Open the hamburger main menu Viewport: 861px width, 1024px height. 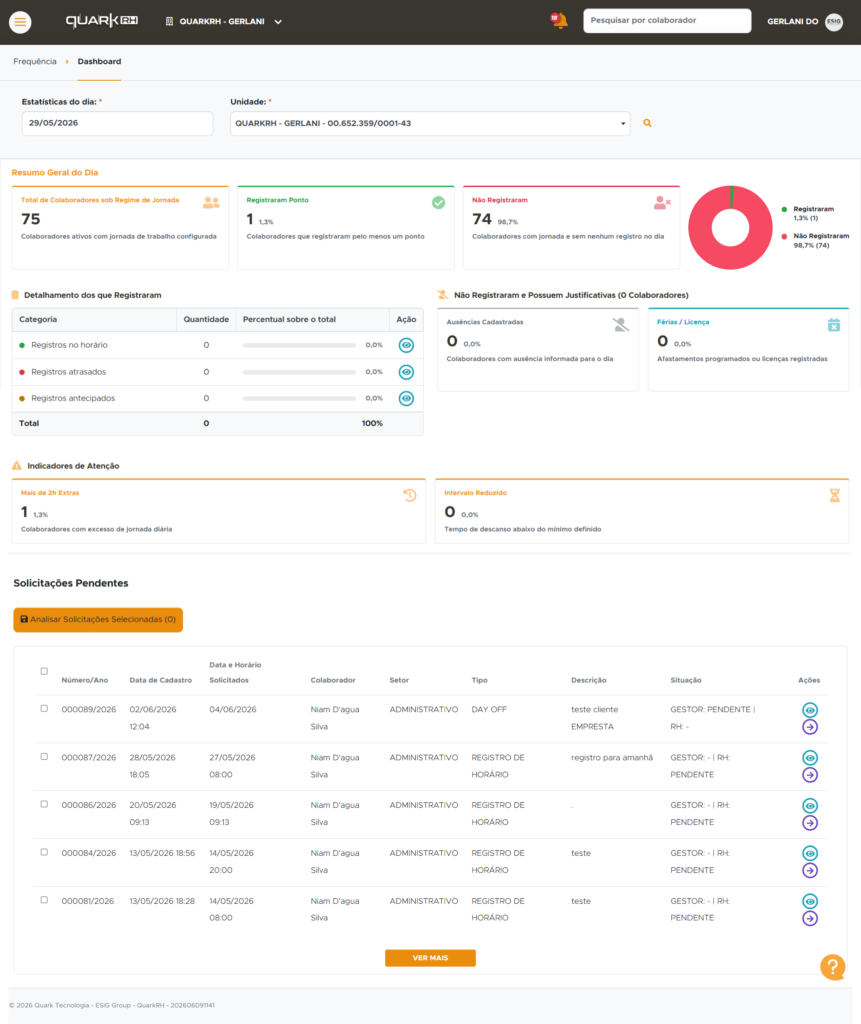[x=20, y=22]
